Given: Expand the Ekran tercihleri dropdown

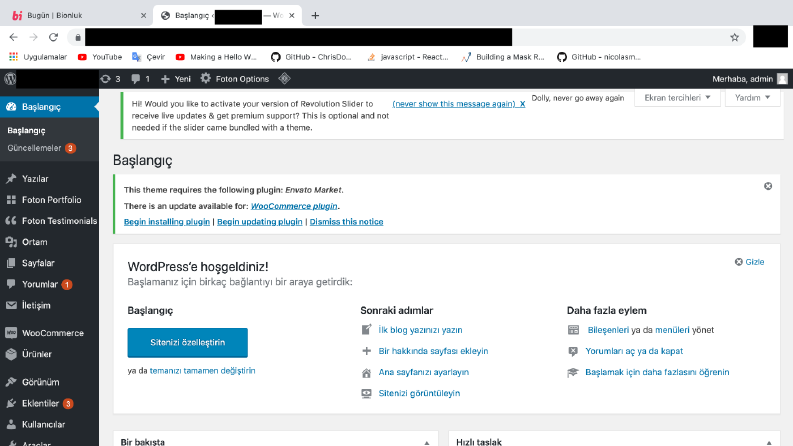Looking at the screenshot, I should point(677,98).
